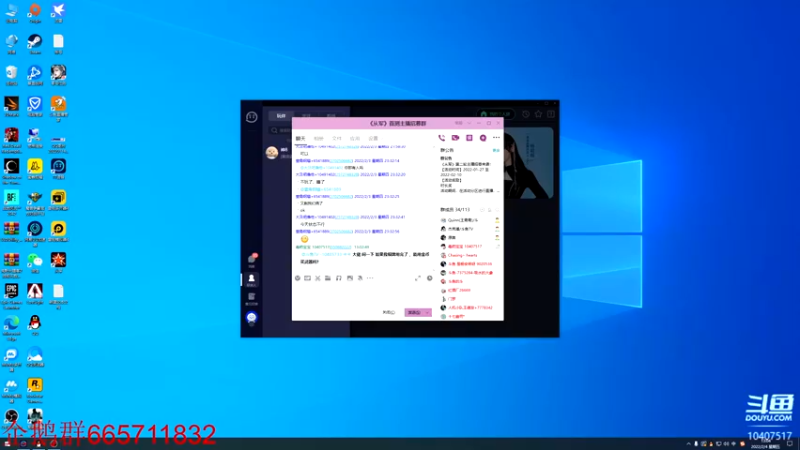This screenshot has width=800, height=450.
Task: Click the blue round avatar at the bottom of the sidebar
Action: (x=252, y=317)
